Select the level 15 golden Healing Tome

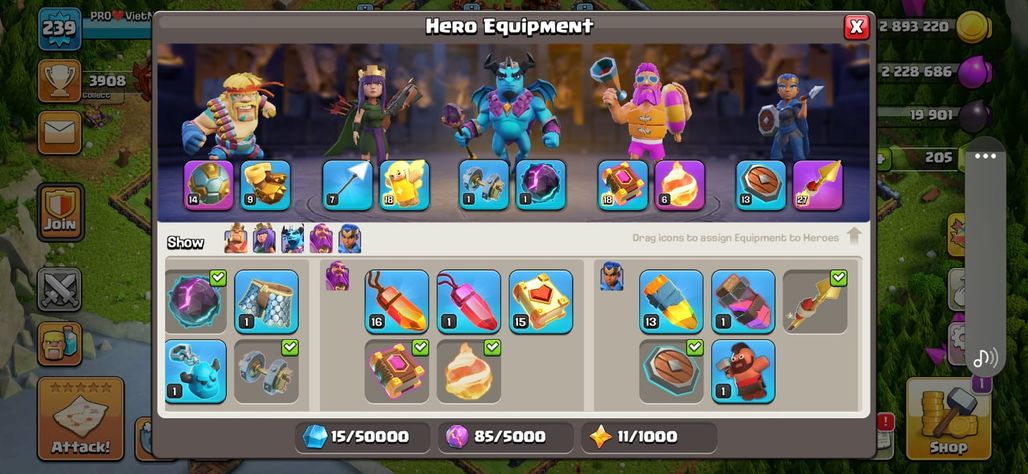541,302
